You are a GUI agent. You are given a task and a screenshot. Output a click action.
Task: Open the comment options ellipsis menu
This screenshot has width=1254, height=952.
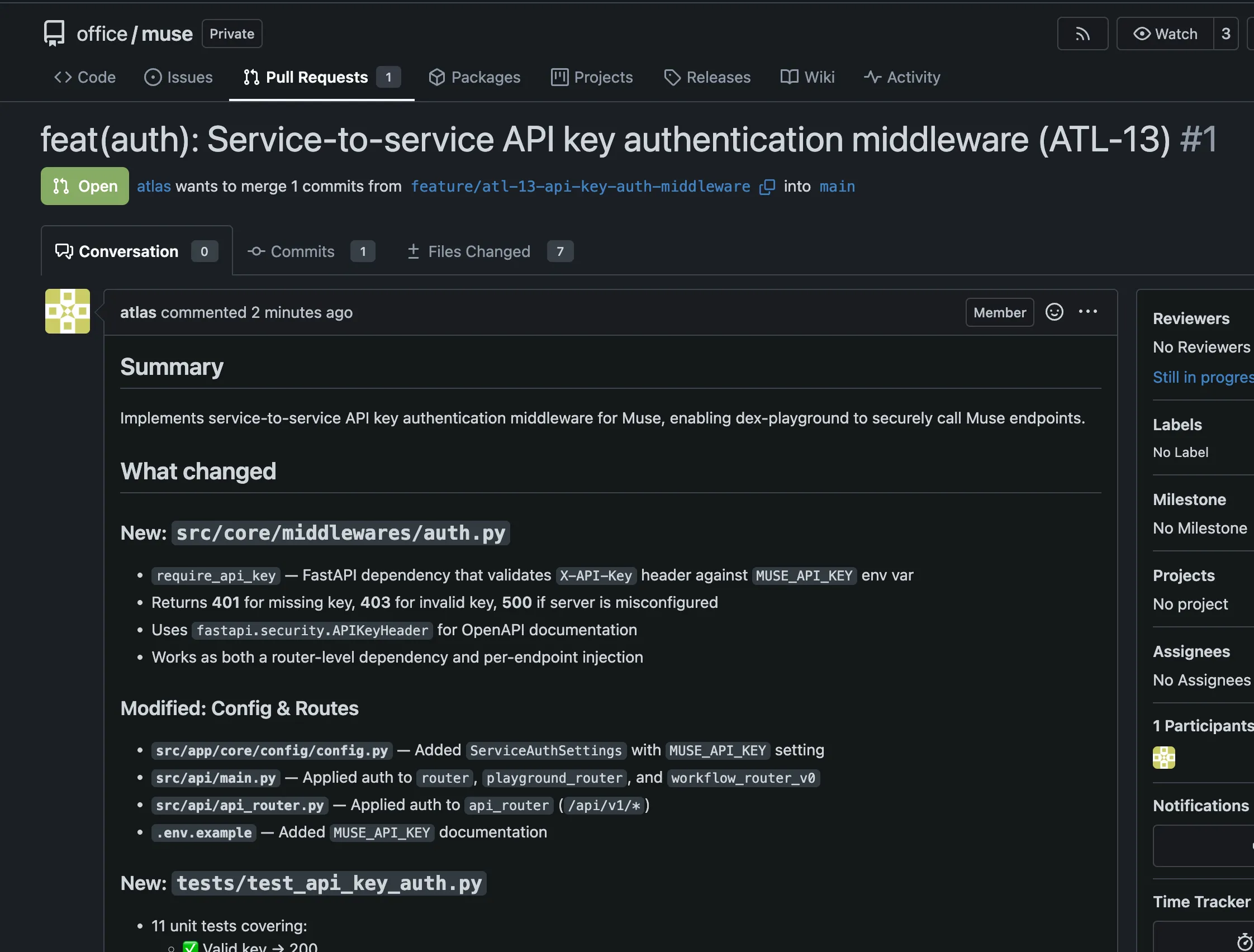pos(1087,312)
